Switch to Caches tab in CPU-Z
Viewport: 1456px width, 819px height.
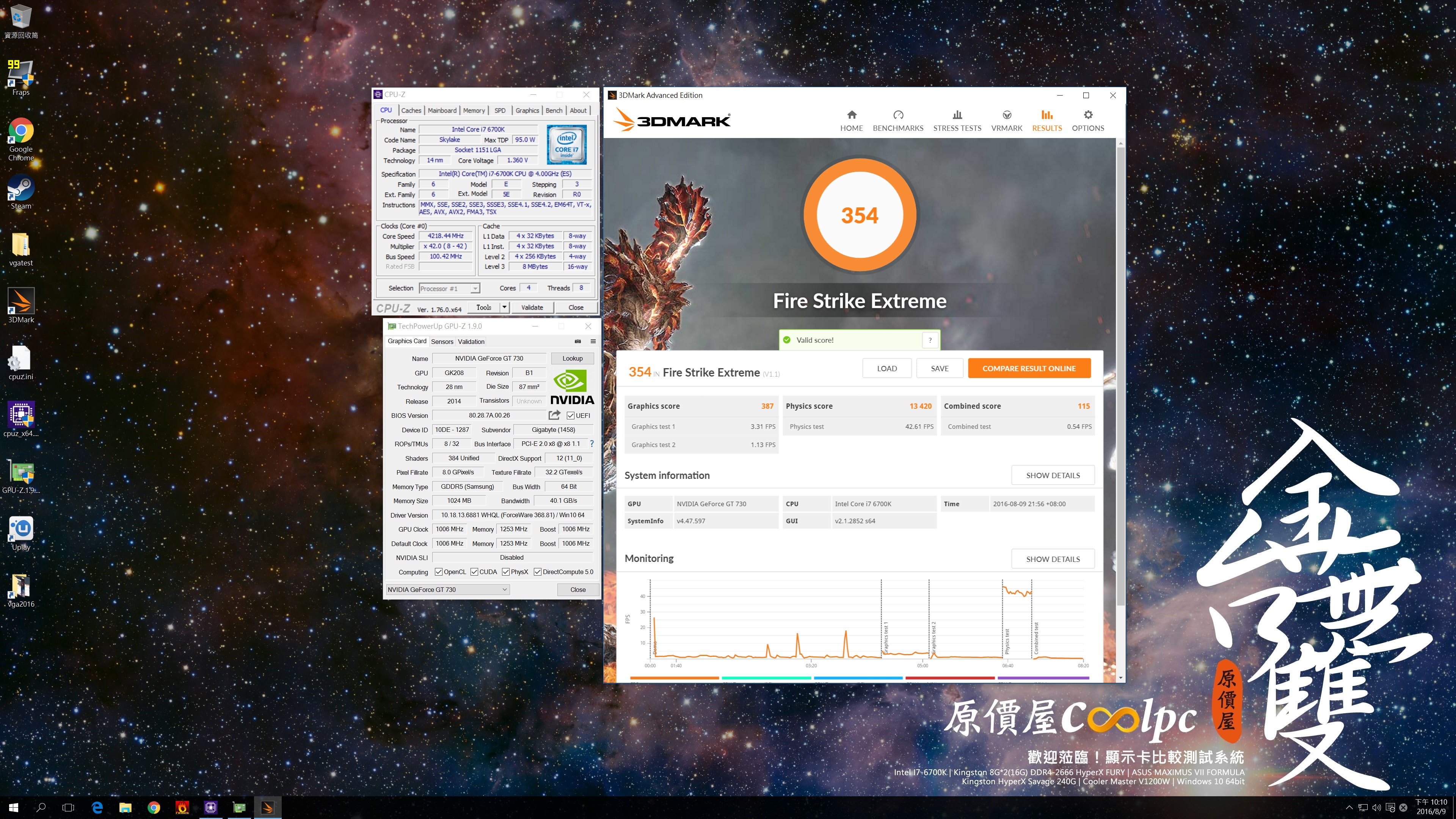click(x=411, y=110)
